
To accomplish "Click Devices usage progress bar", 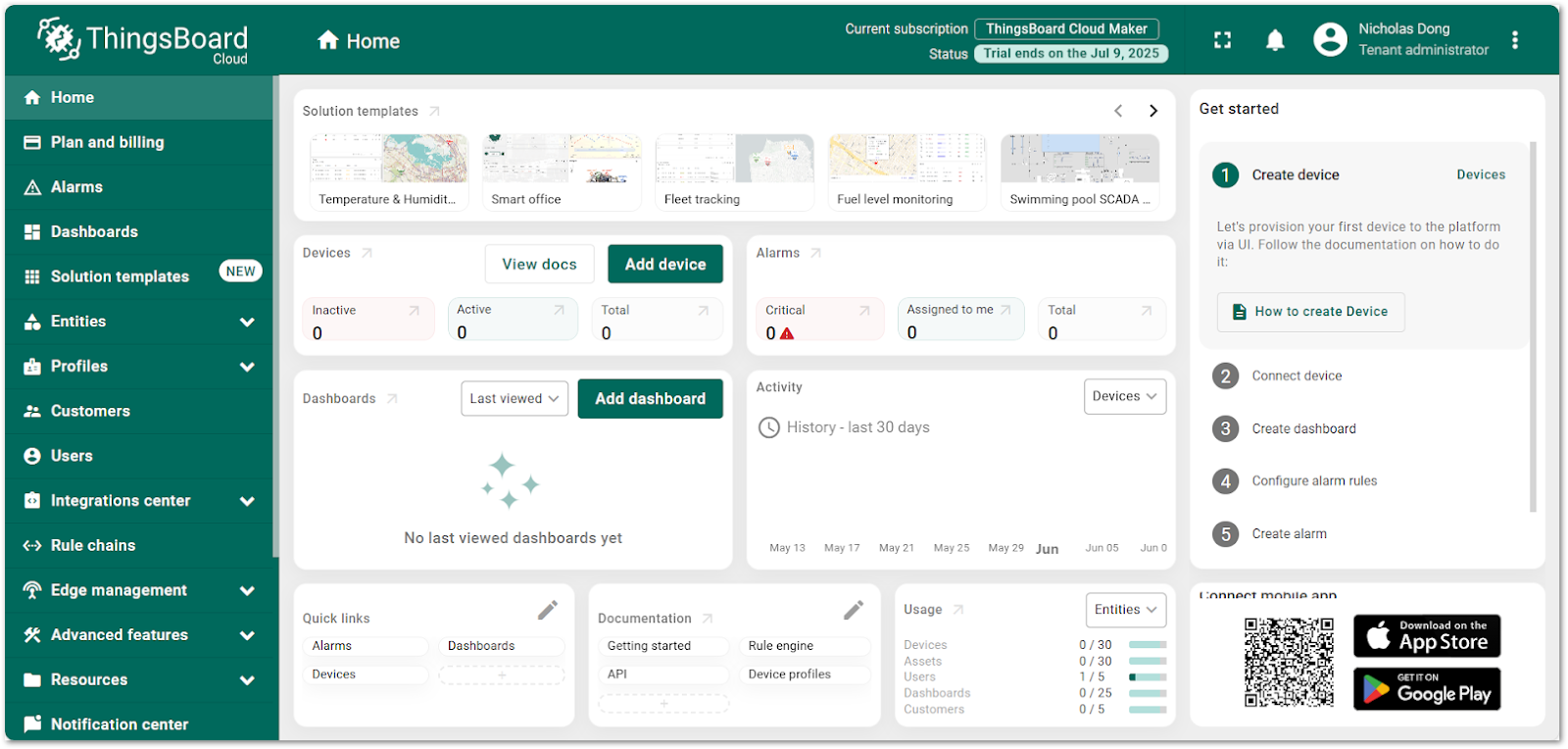I will coord(1148,645).
